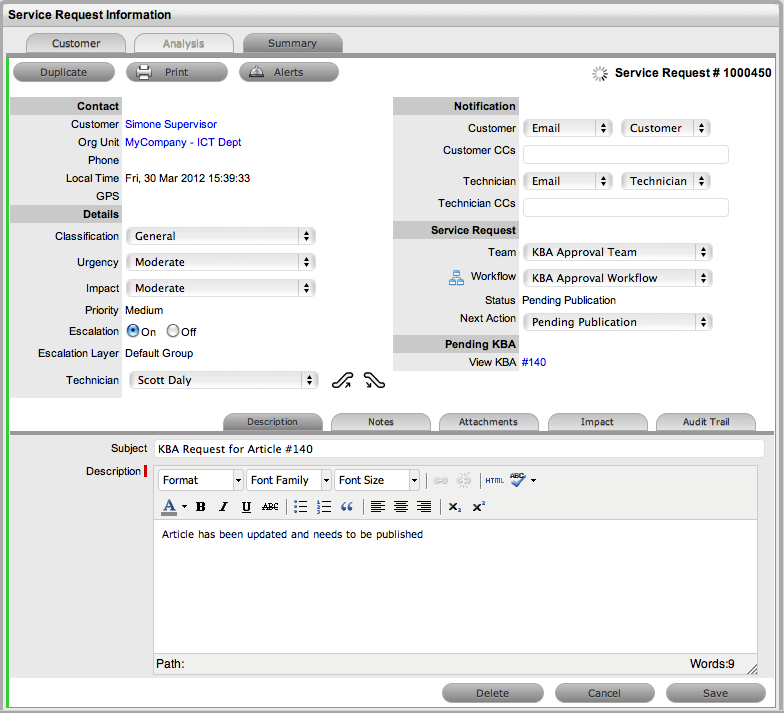Click the Subject input field

pyautogui.click(x=460, y=448)
